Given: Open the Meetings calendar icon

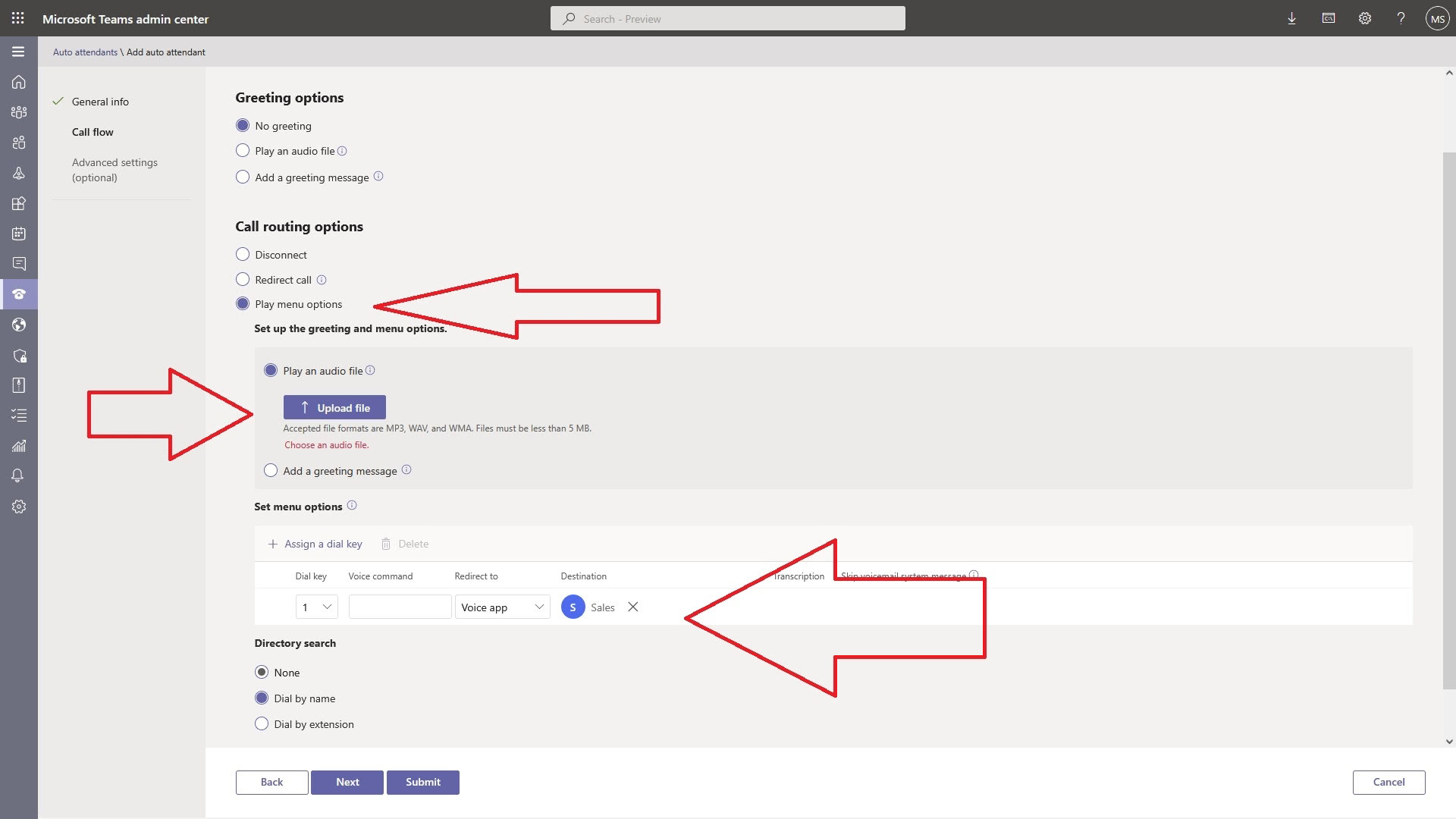Looking at the screenshot, I should pos(19,233).
